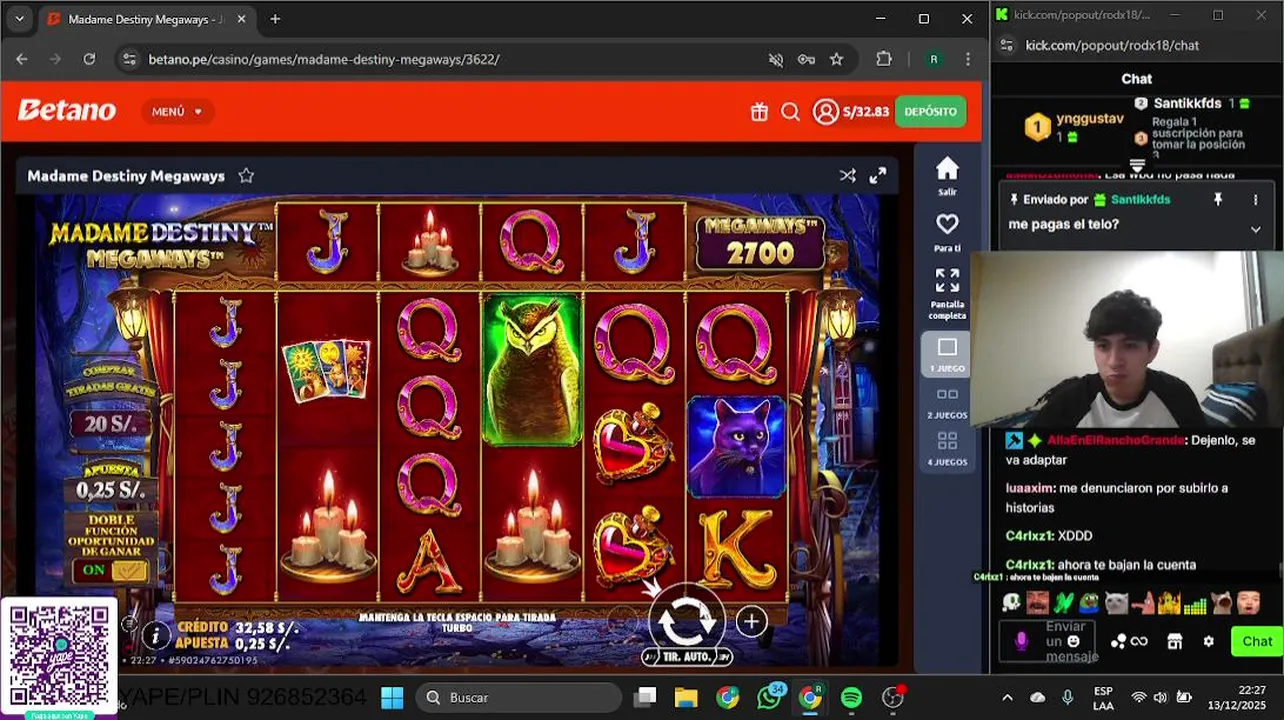
Task: Open the Kick shop storefront icon
Action: coord(1175,641)
